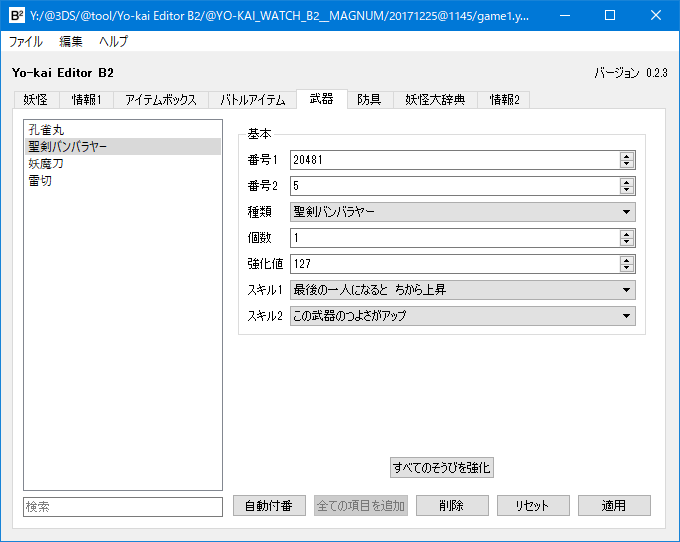Open the ファイル menu
Screen dimensions: 680x542
[x=26, y=42]
